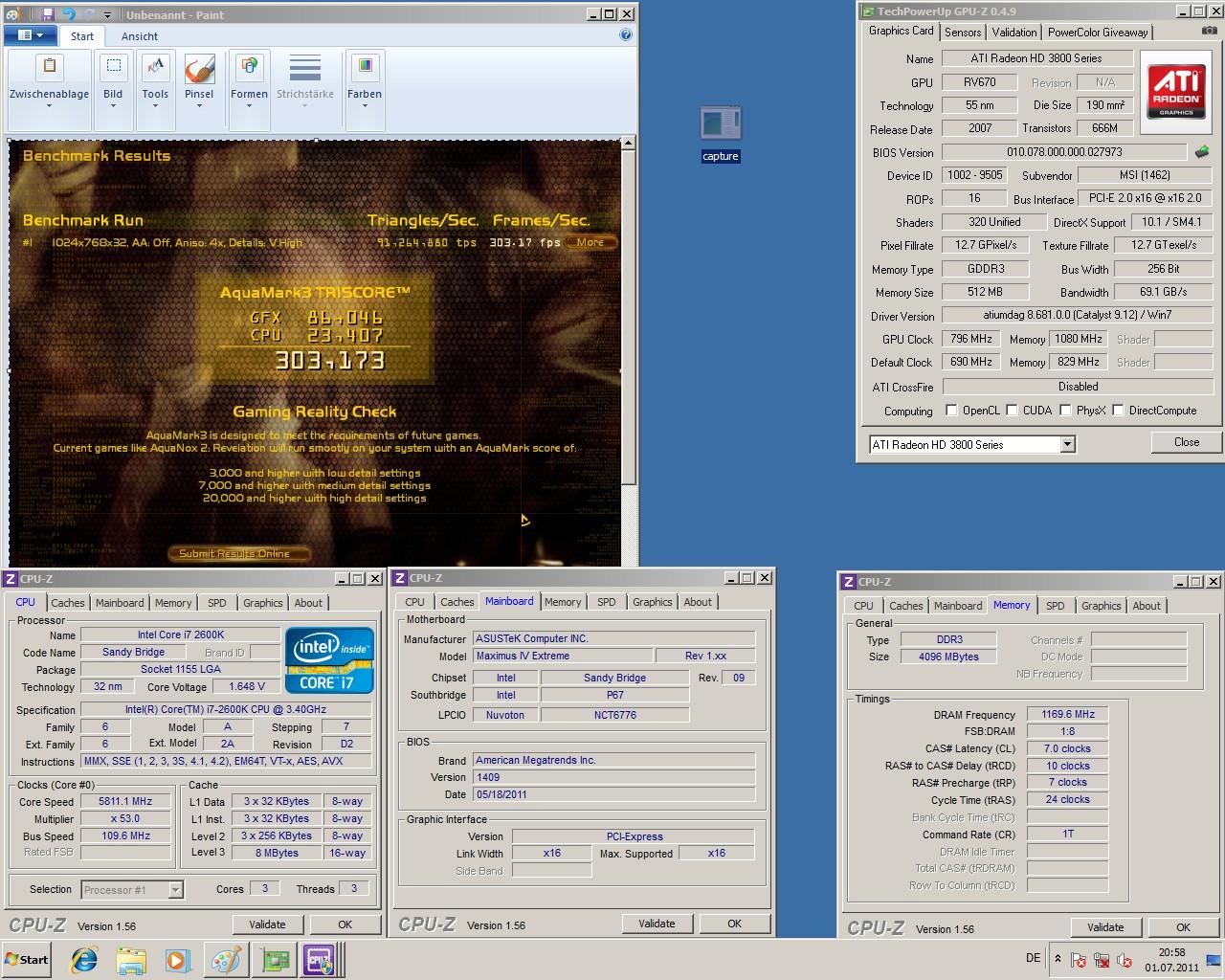Image resolution: width=1225 pixels, height=980 pixels.
Task: Open the Processor #1 selection dropdown
Action: coord(175,890)
